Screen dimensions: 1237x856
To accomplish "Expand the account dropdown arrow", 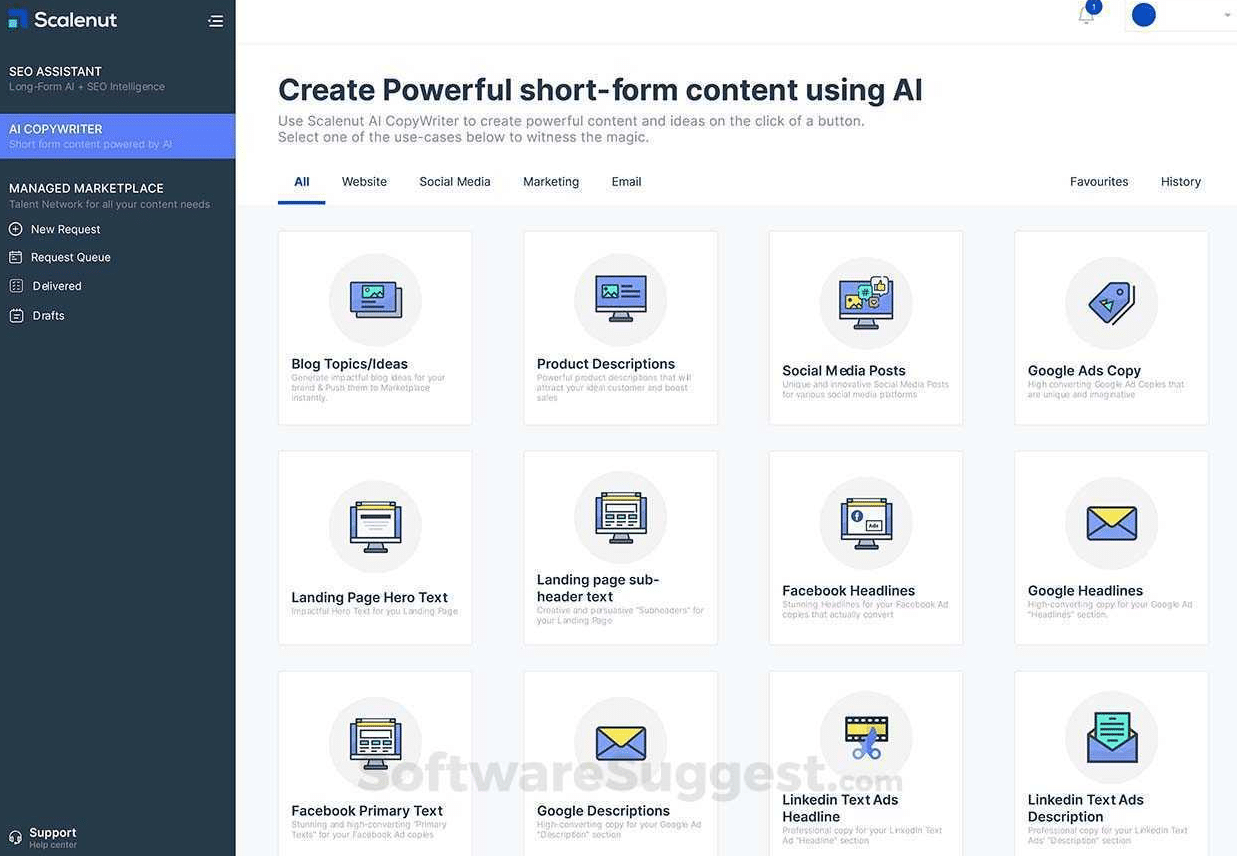I will point(1227,15).
